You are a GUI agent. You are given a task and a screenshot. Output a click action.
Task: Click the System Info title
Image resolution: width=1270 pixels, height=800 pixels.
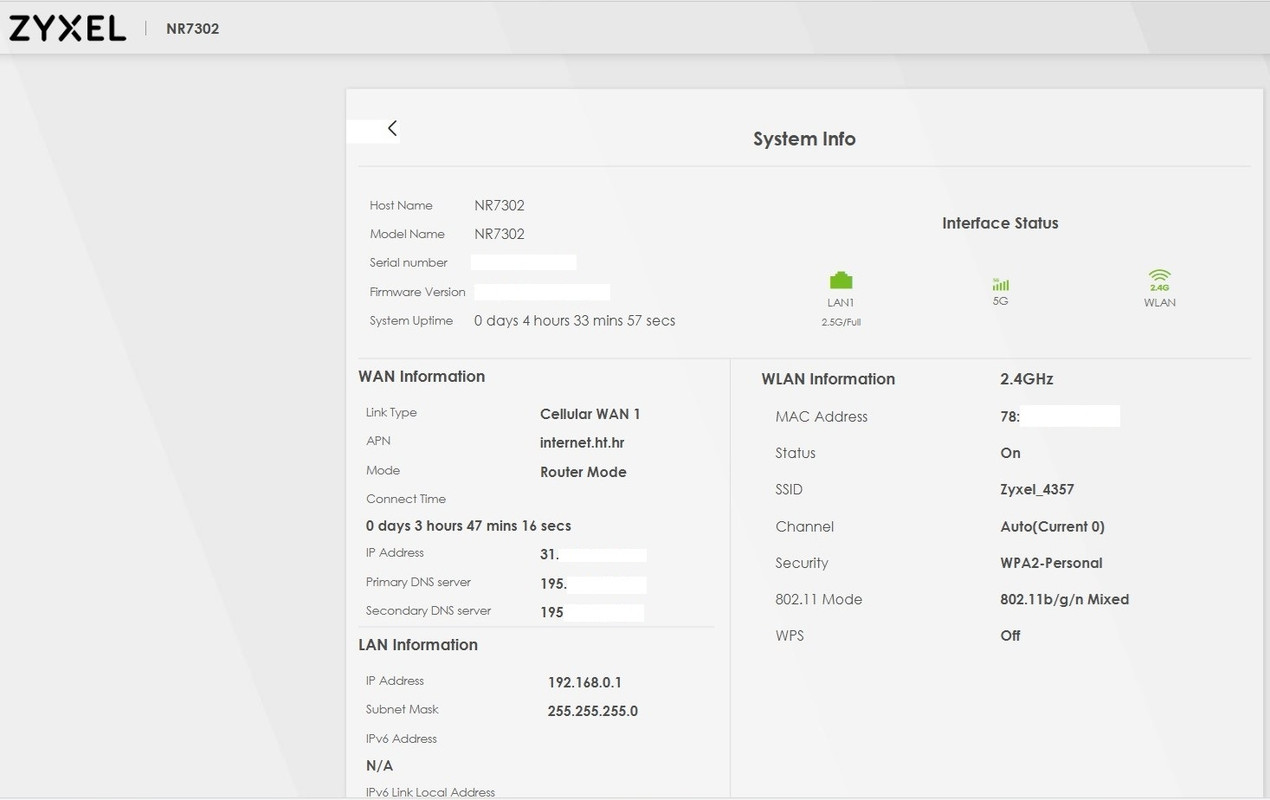[804, 139]
